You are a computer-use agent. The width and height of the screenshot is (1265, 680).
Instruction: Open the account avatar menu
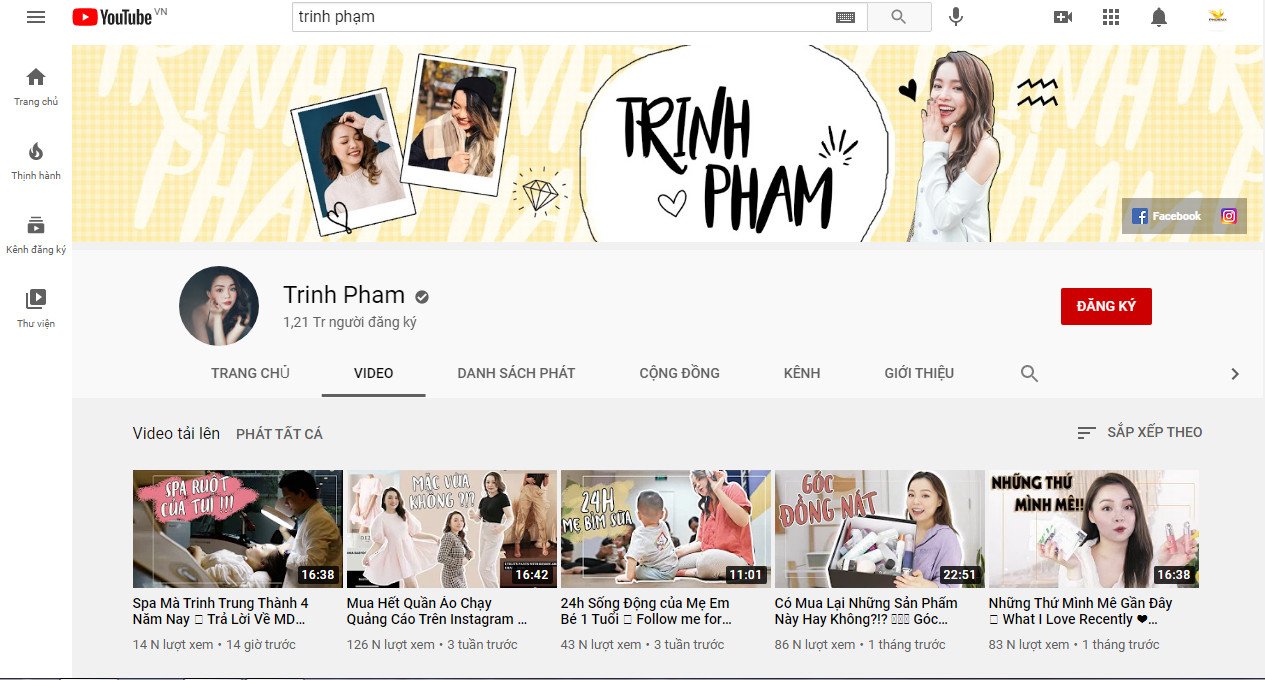1218,17
